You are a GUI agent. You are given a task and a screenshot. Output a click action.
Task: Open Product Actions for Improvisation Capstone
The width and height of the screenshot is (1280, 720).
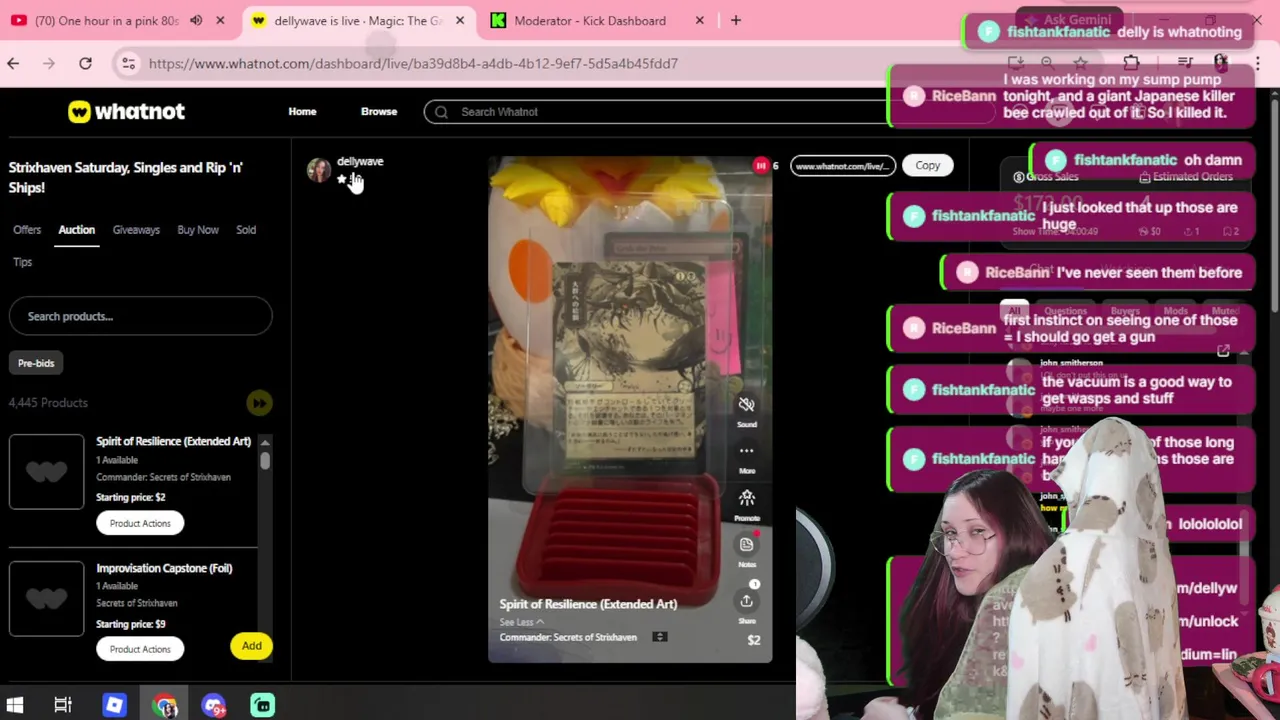click(140, 649)
